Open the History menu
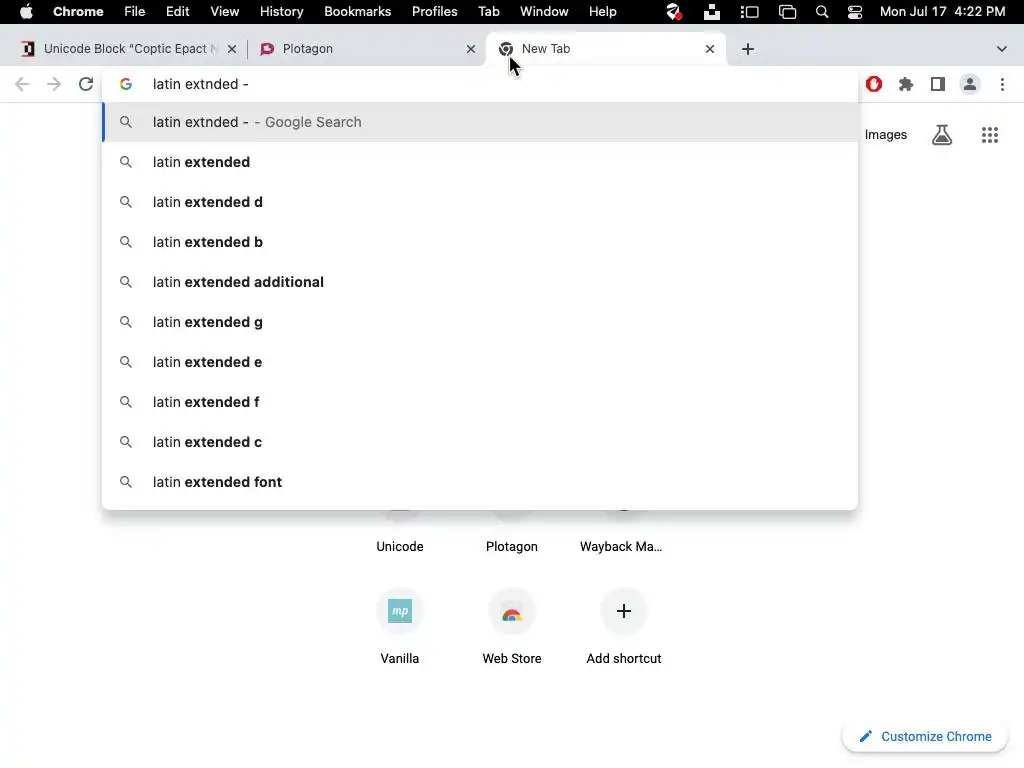This screenshot has height=768, width=1024. (x=281, y=12)
